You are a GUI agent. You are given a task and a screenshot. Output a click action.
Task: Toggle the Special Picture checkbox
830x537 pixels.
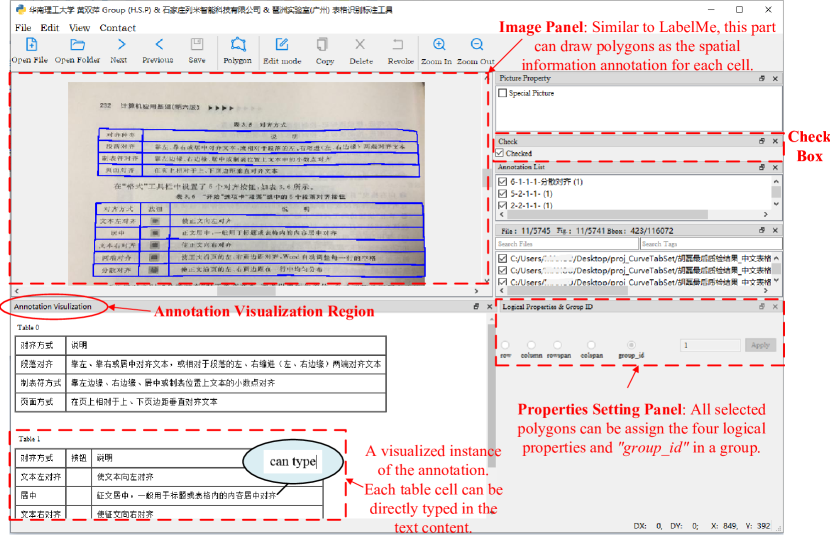[503, 93]
